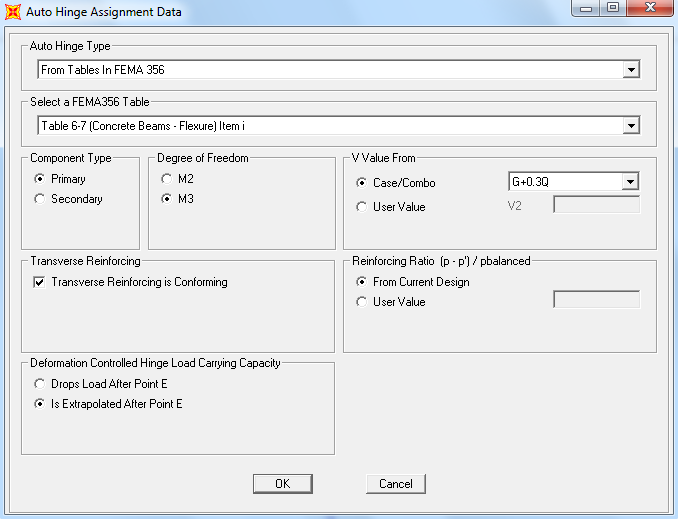
Task: Maximize the Auto Hinge Assignment window
Action: coord(613,8)
